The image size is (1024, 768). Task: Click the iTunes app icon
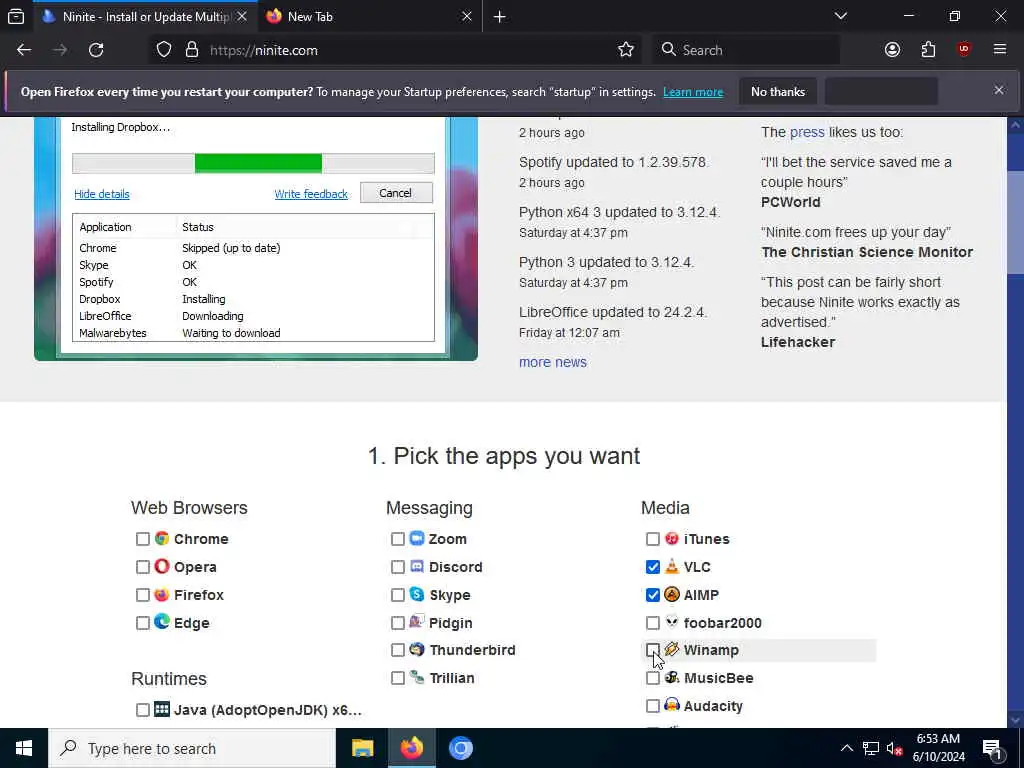point(672,539)
